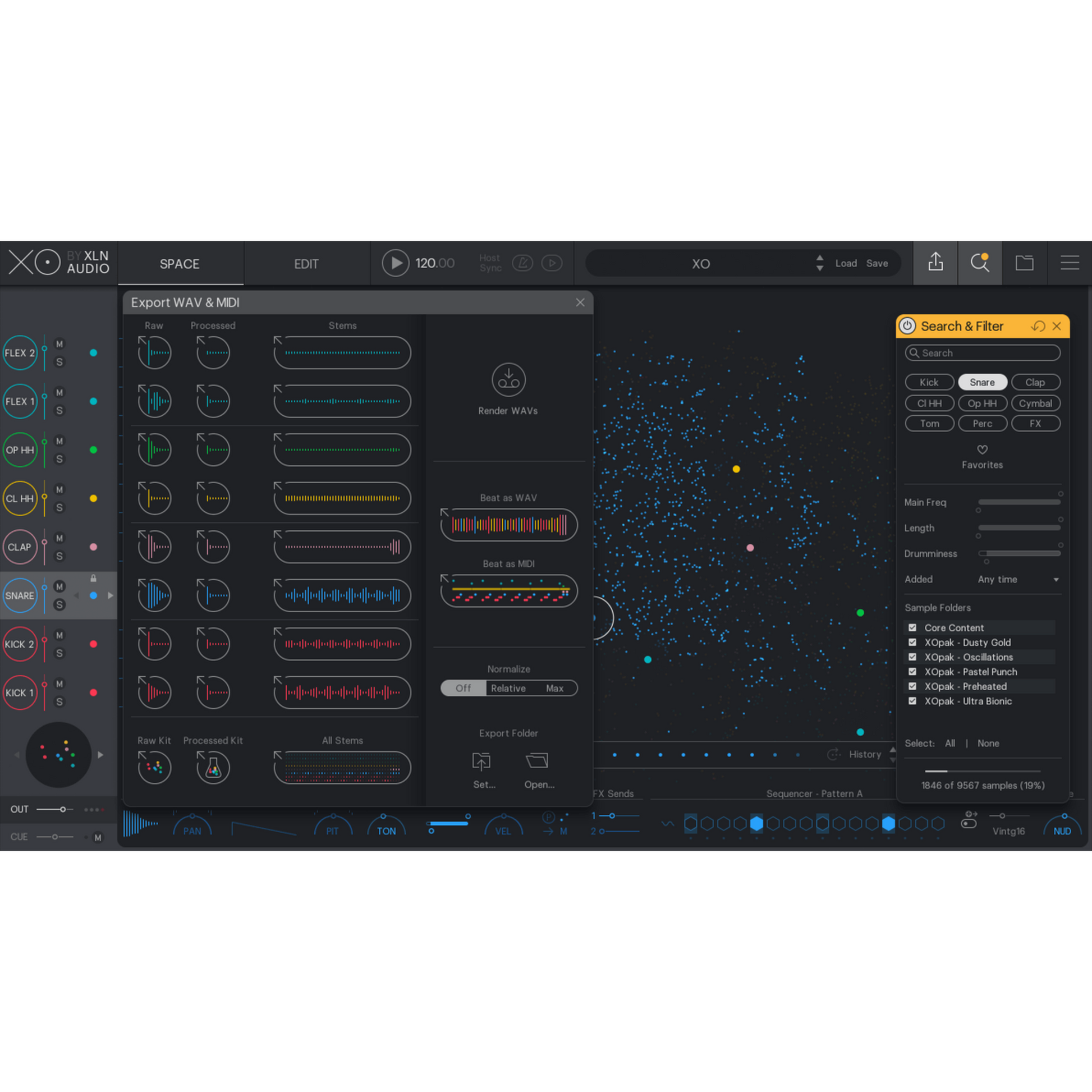1092x1092 pixels.
Task: Click the next kit arrow beside kit circle
Action: coord(100,755)
